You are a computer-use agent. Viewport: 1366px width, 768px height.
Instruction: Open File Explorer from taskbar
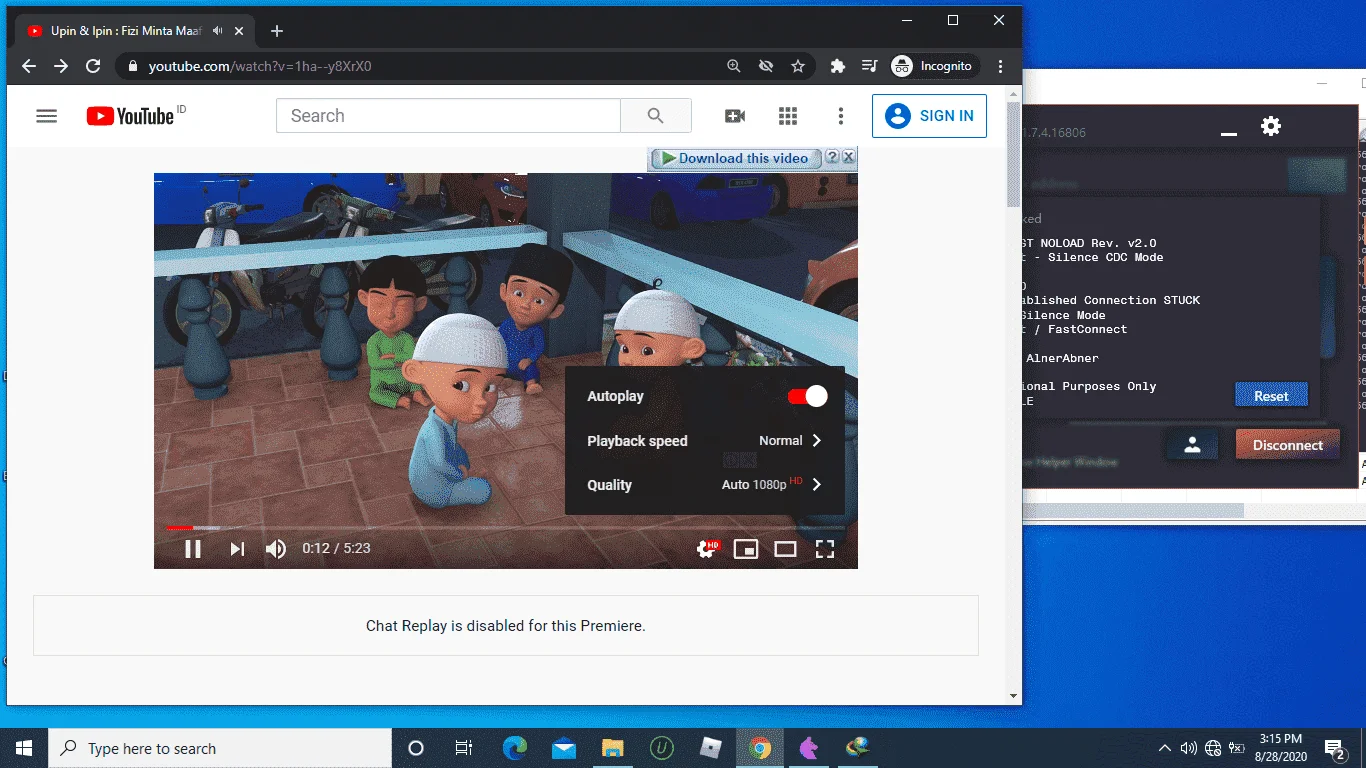click(x=612, y=748)
